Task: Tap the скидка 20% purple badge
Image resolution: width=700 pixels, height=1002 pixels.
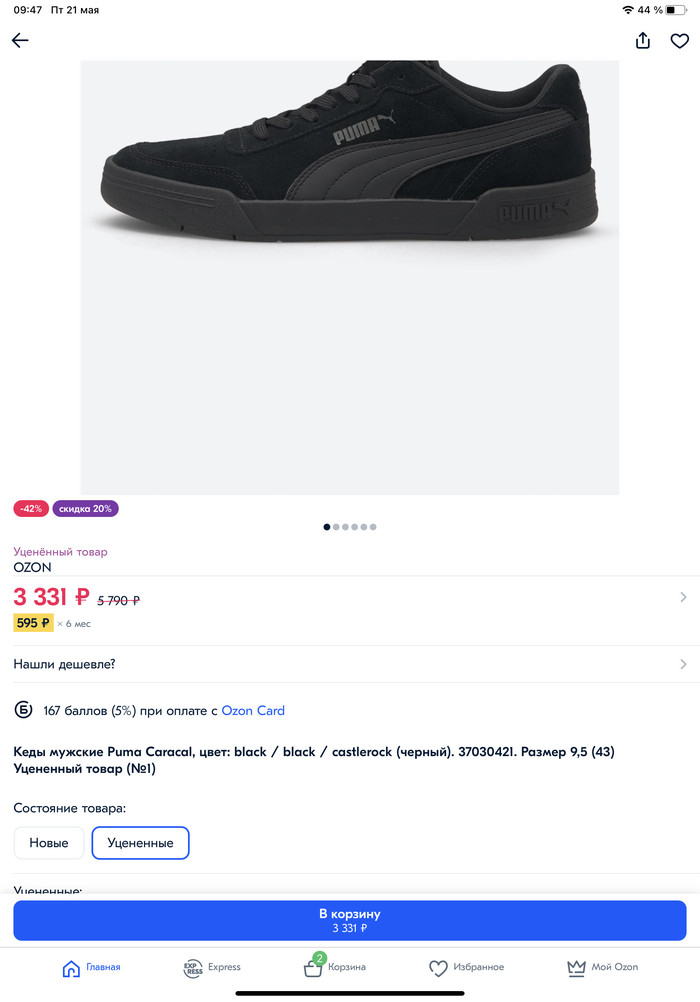Action: point(85,508)
